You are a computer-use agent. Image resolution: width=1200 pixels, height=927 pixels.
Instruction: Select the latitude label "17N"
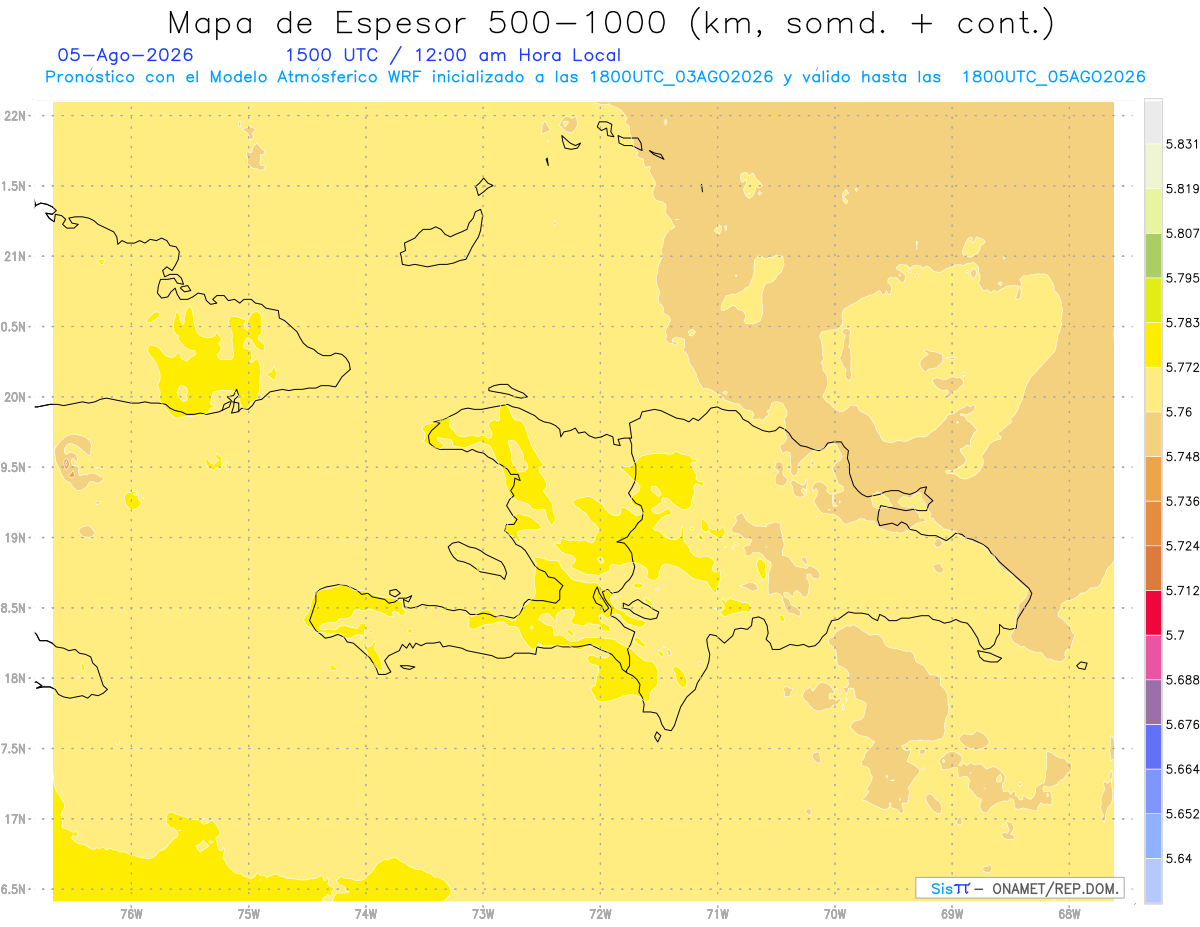point(14,819)
